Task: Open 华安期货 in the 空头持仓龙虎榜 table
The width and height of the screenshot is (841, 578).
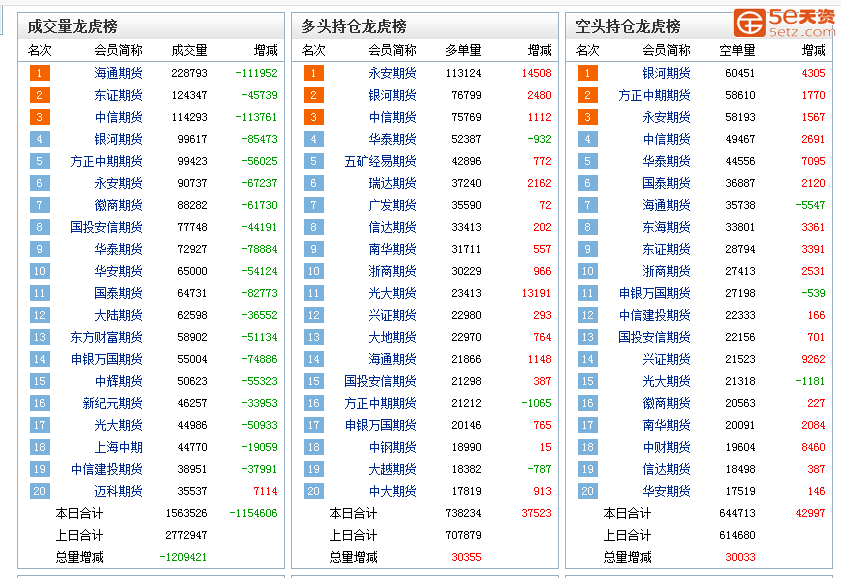Action: 666,491
